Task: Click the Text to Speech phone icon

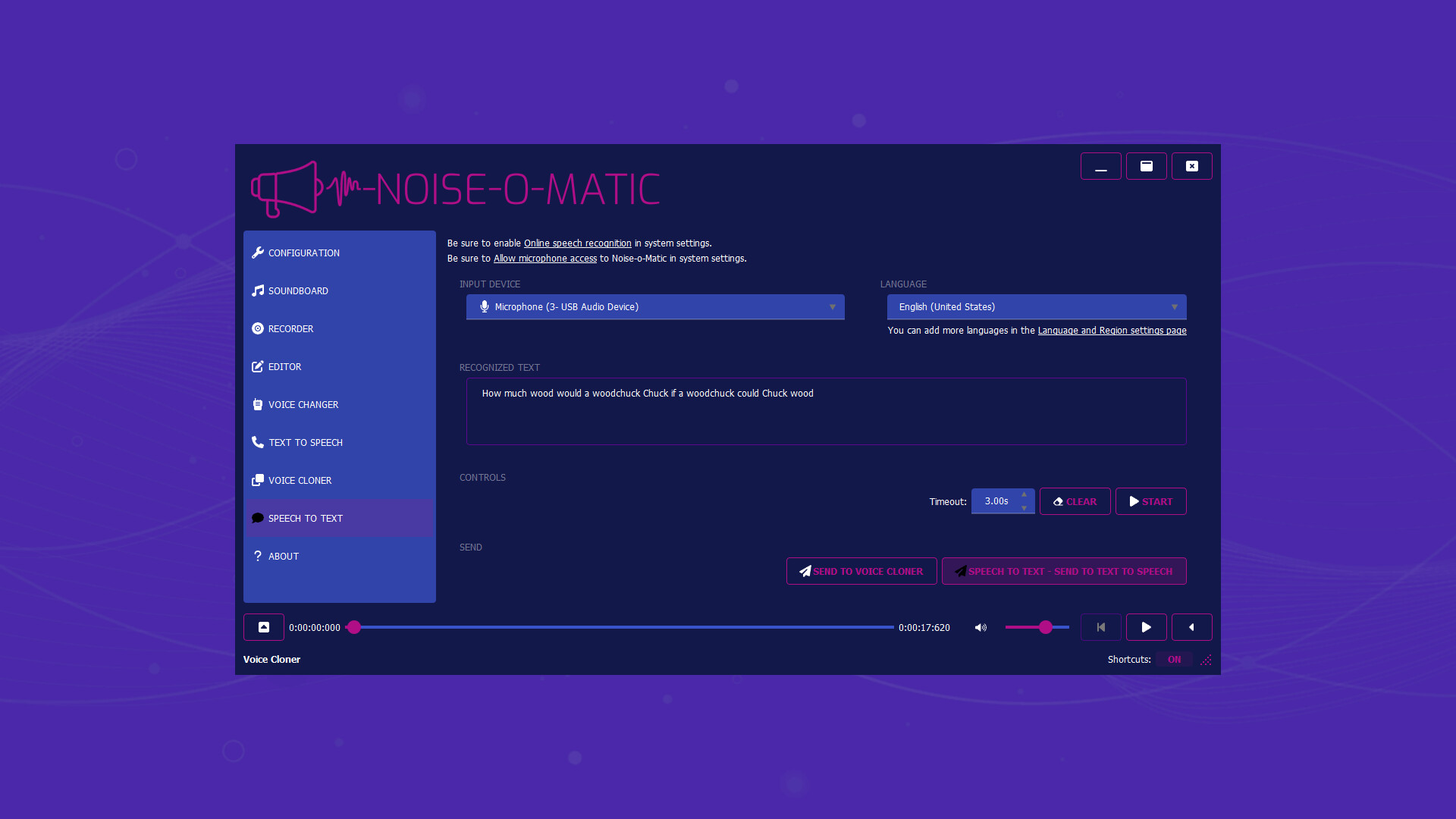Action: [258, 442]
